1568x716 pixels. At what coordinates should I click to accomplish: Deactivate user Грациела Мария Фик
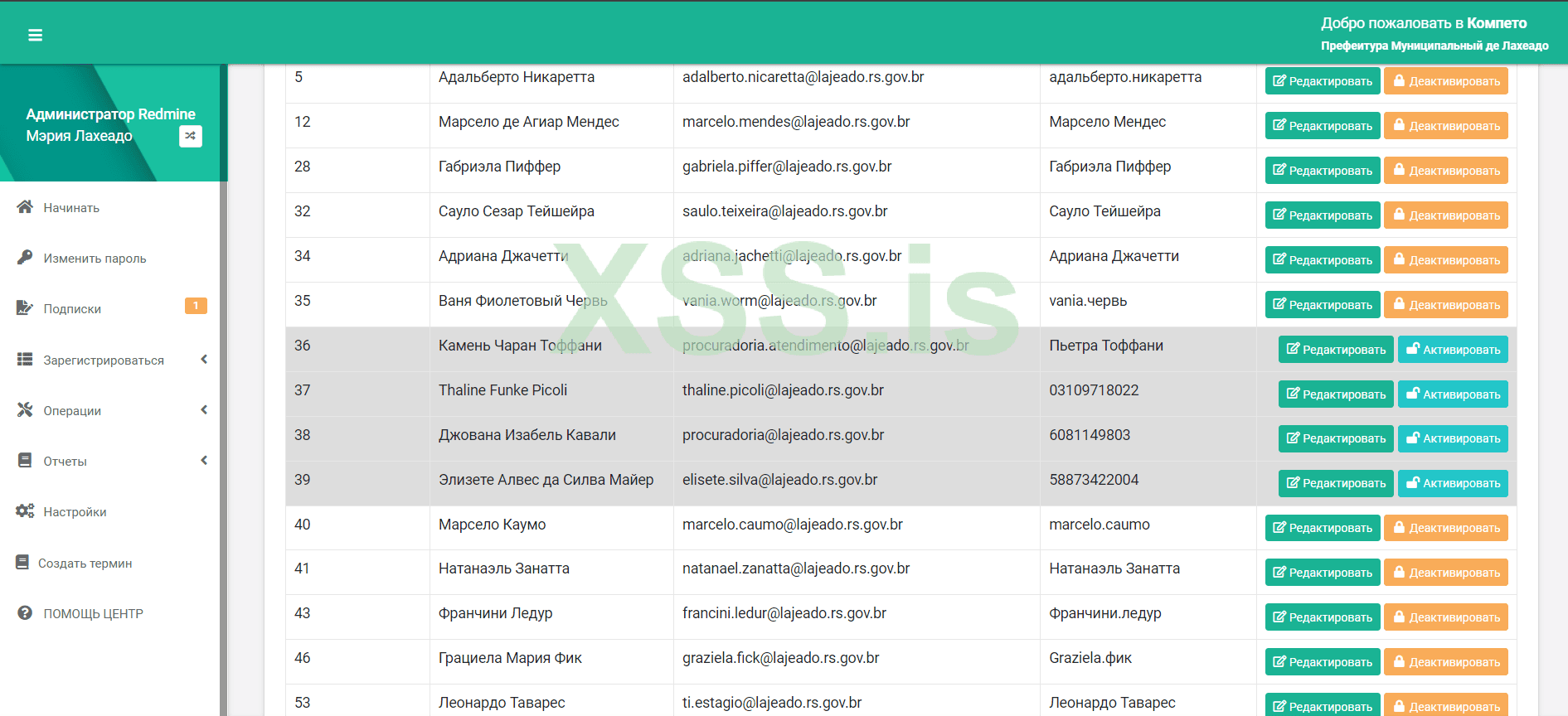coord(1446,662)
